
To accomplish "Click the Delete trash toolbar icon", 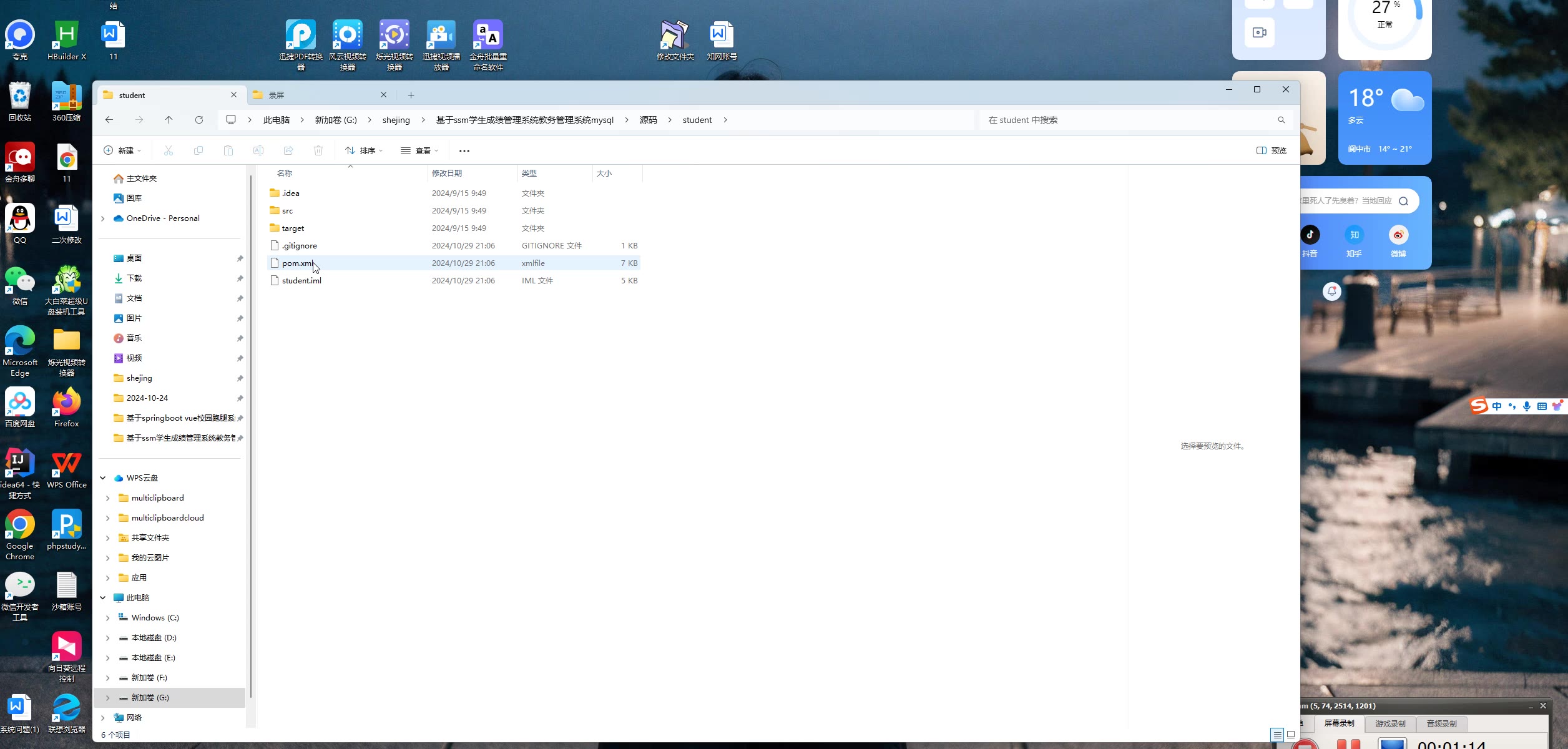I will pos(318,150).
